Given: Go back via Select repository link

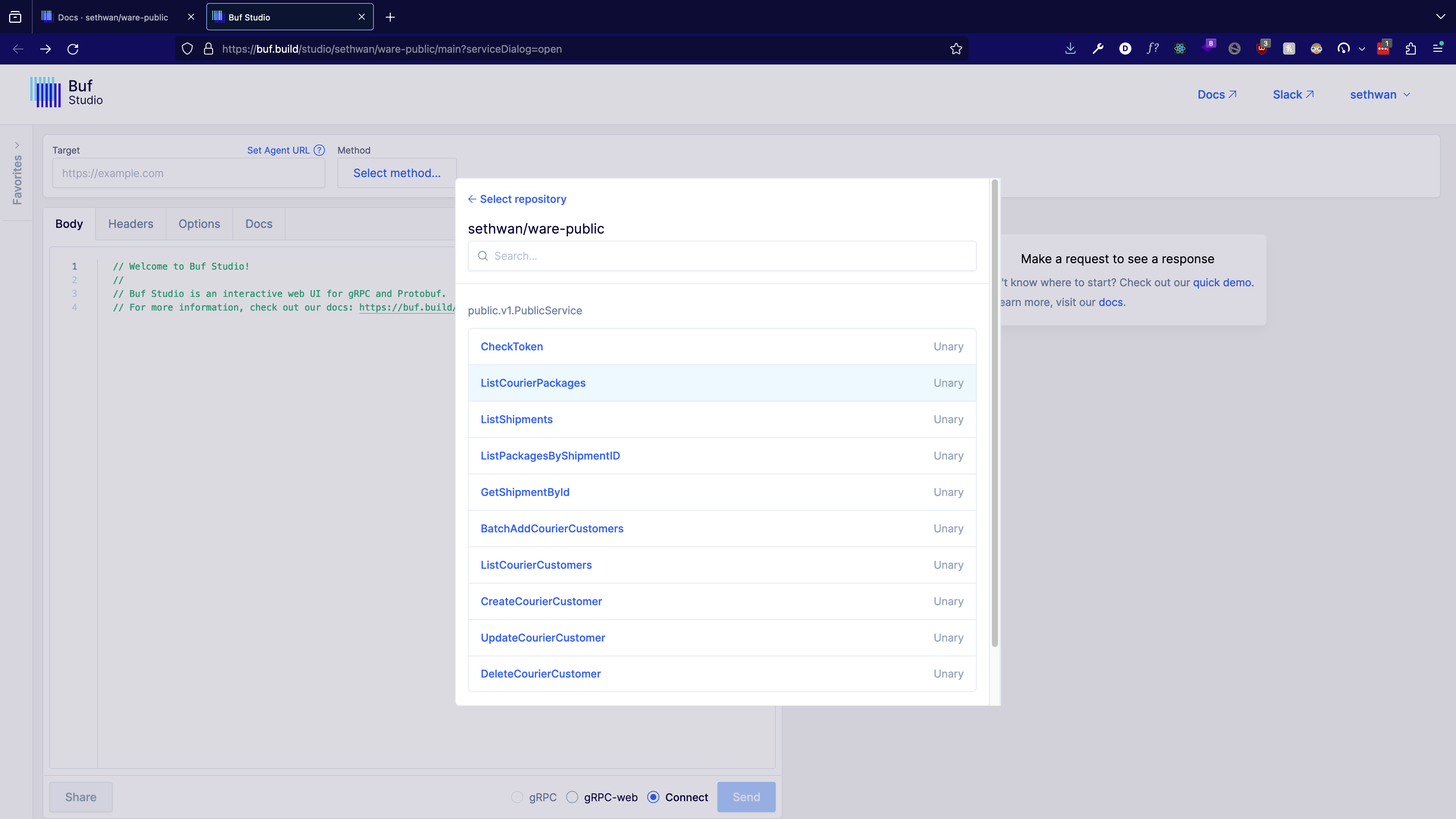Looking at the screenshot, I should click(517, 199).
